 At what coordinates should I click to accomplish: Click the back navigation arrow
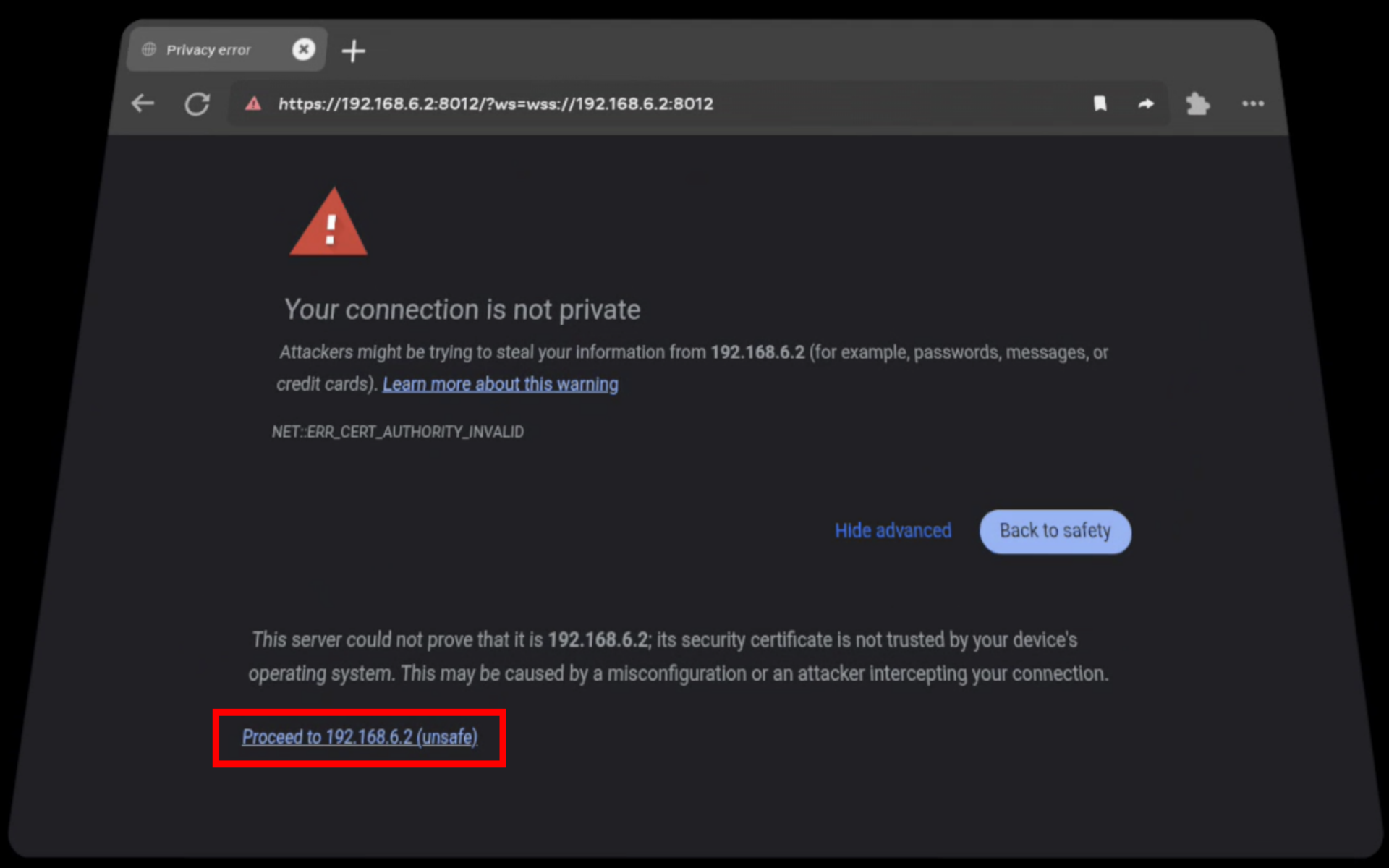click(x=143, y=104)
